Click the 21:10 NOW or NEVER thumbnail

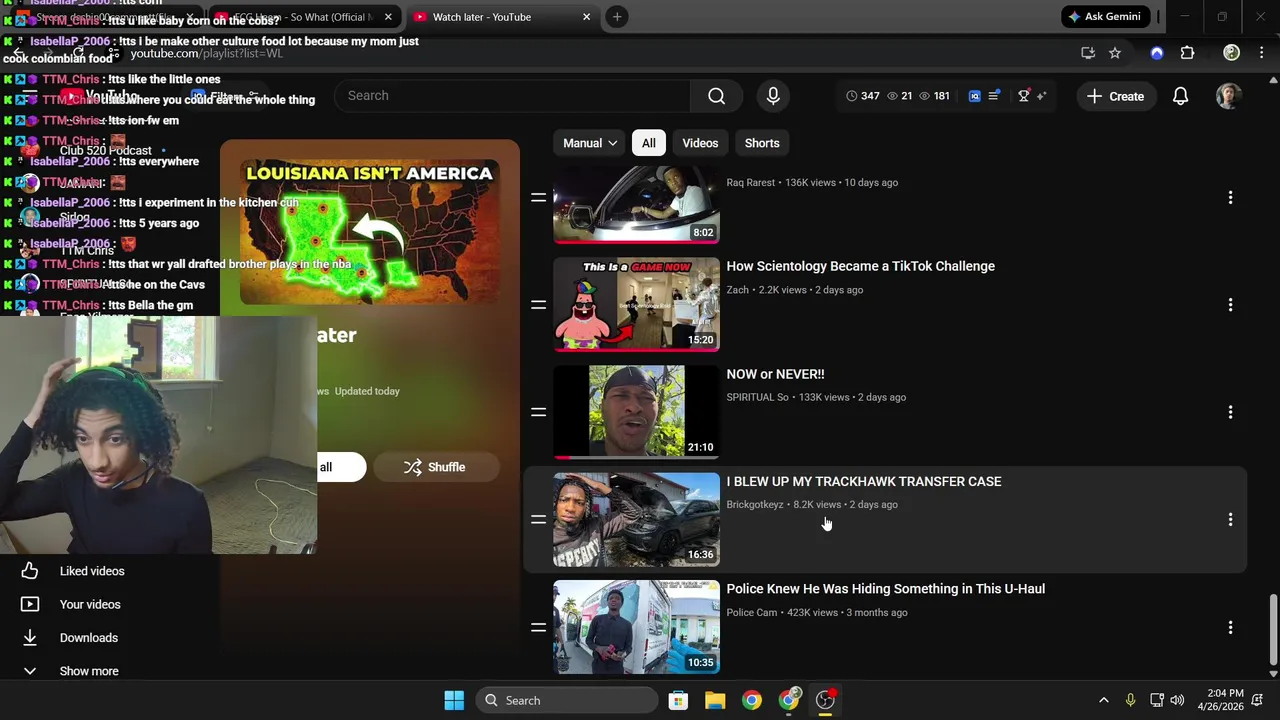click(x=636, y=412)
